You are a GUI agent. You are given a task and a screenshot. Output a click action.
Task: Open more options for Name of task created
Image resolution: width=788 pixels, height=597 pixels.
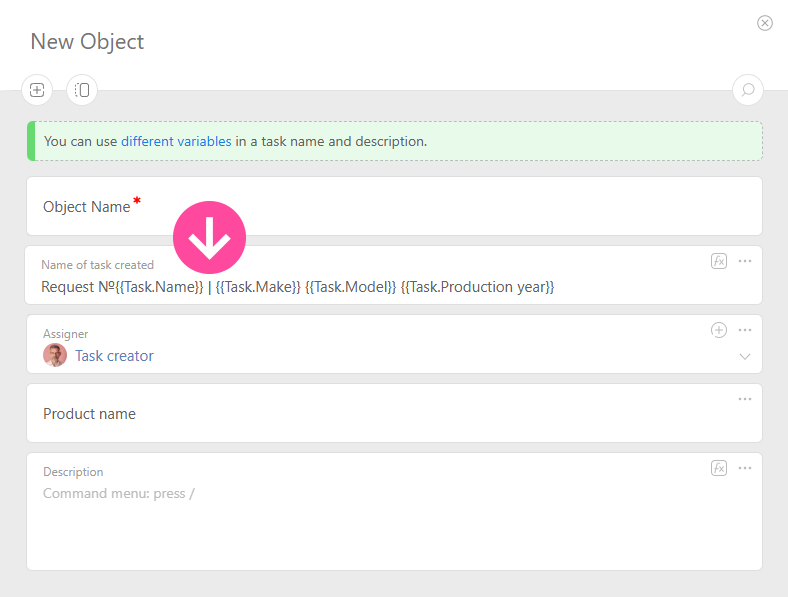pyautogui.click(x=745, y=261)
